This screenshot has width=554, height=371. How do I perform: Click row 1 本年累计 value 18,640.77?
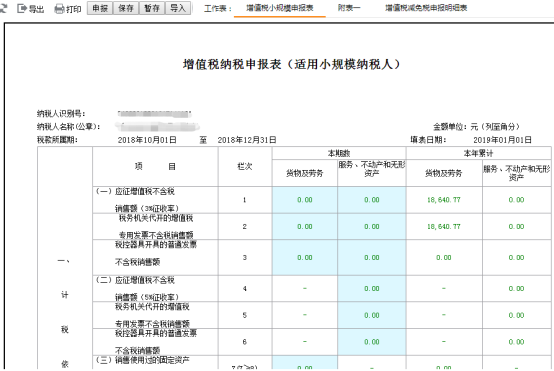click(x=444, y=200)
